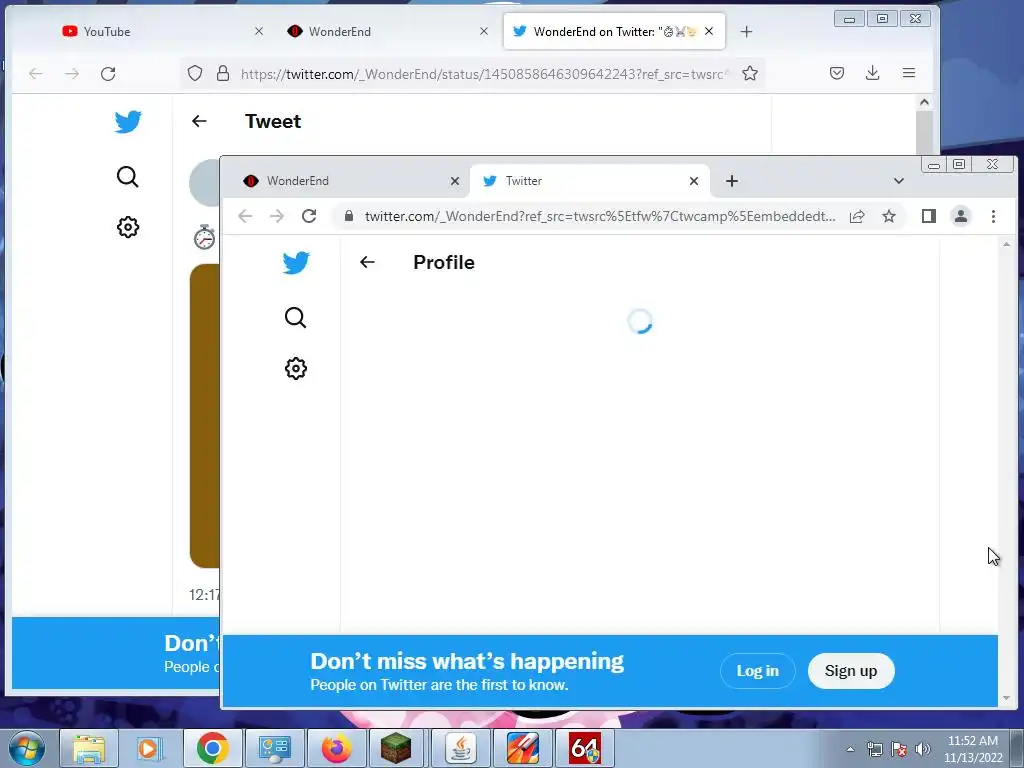Switch to YouTube tab in Firefox
This screenshot has width=1024, height=768.
tap(160, 31)
